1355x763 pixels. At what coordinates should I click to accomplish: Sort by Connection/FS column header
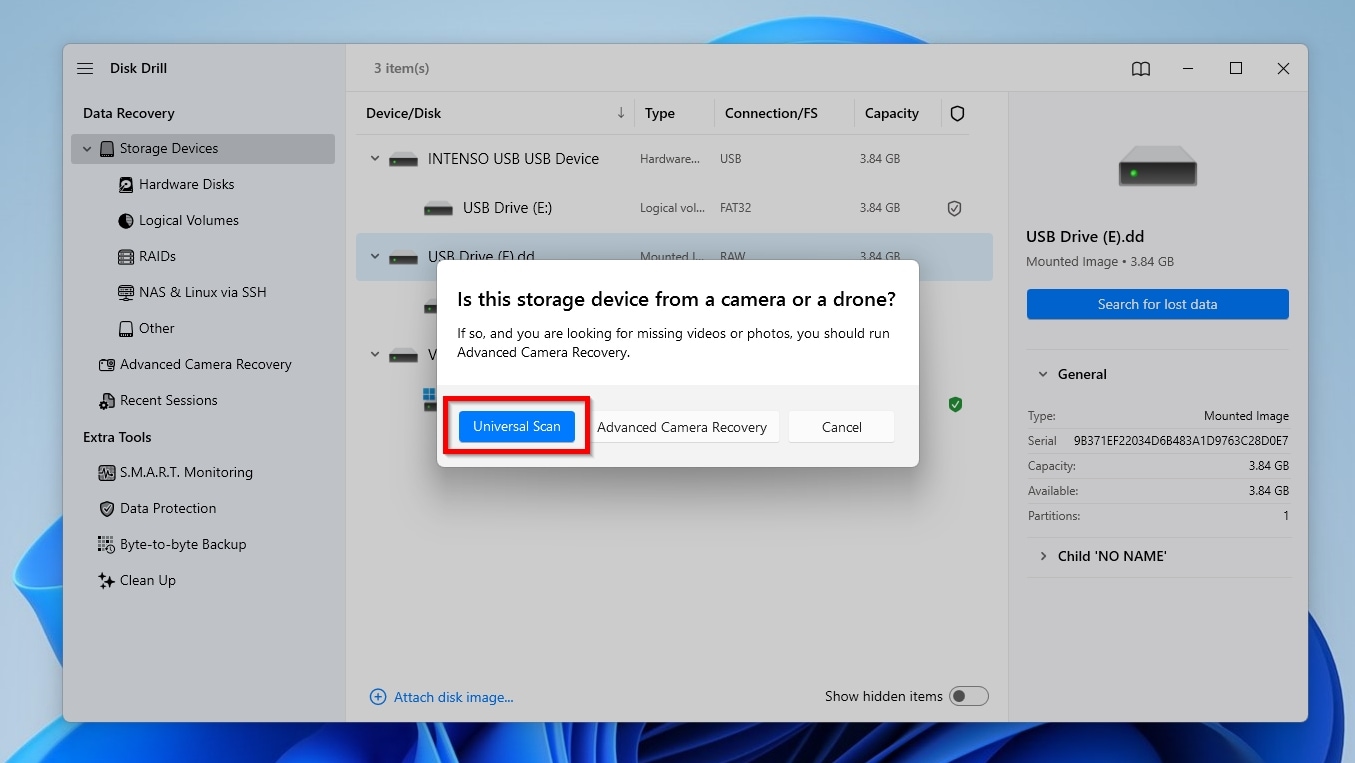[x=771, y=113]
